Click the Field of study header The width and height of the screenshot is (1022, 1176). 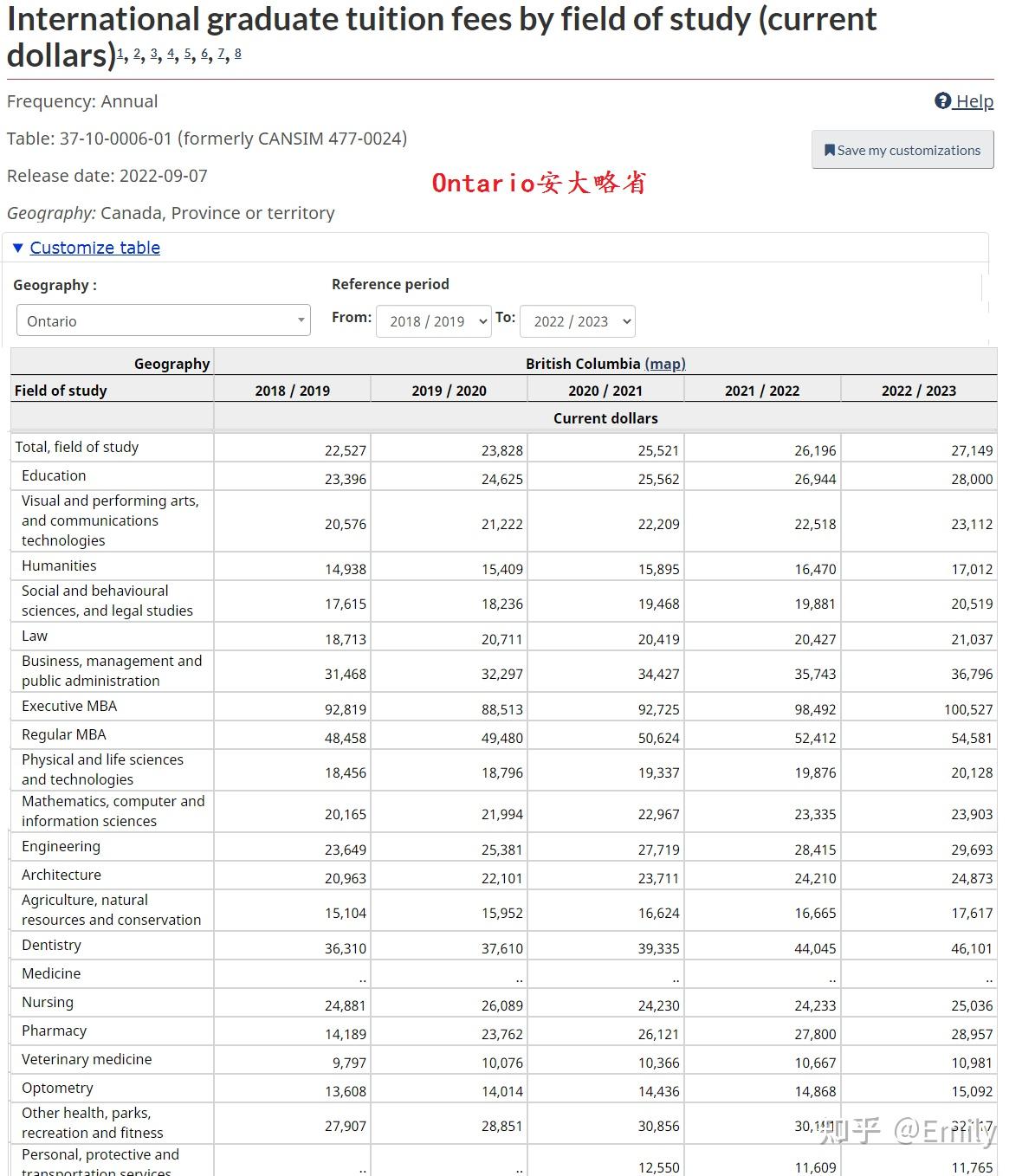tap(61, 391)
